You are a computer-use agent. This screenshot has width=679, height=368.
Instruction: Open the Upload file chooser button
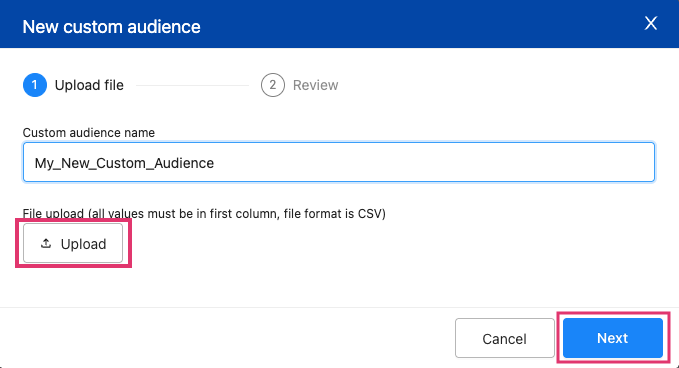73,243
